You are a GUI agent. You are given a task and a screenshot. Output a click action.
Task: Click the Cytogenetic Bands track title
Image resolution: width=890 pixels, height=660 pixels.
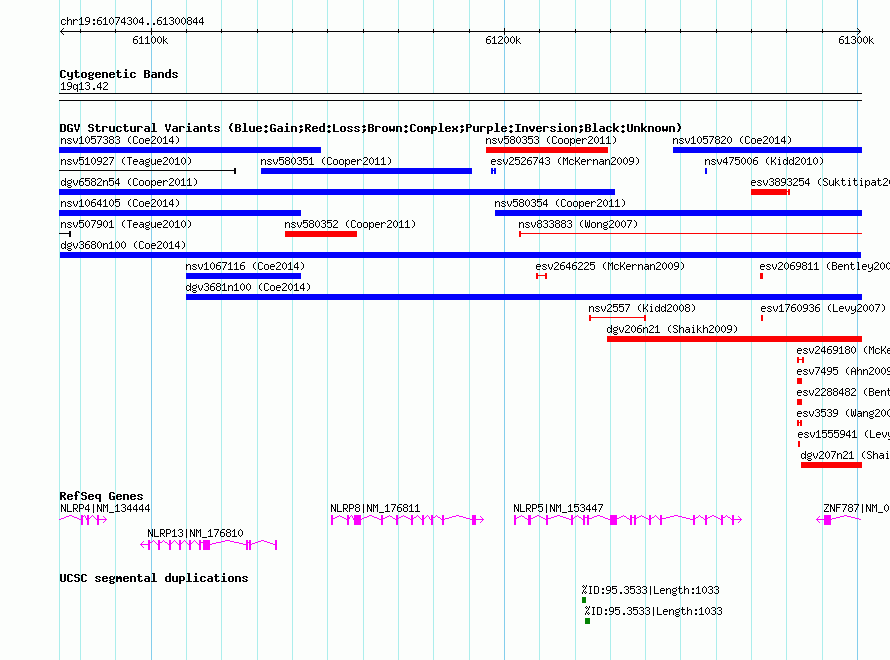point(119,74)
